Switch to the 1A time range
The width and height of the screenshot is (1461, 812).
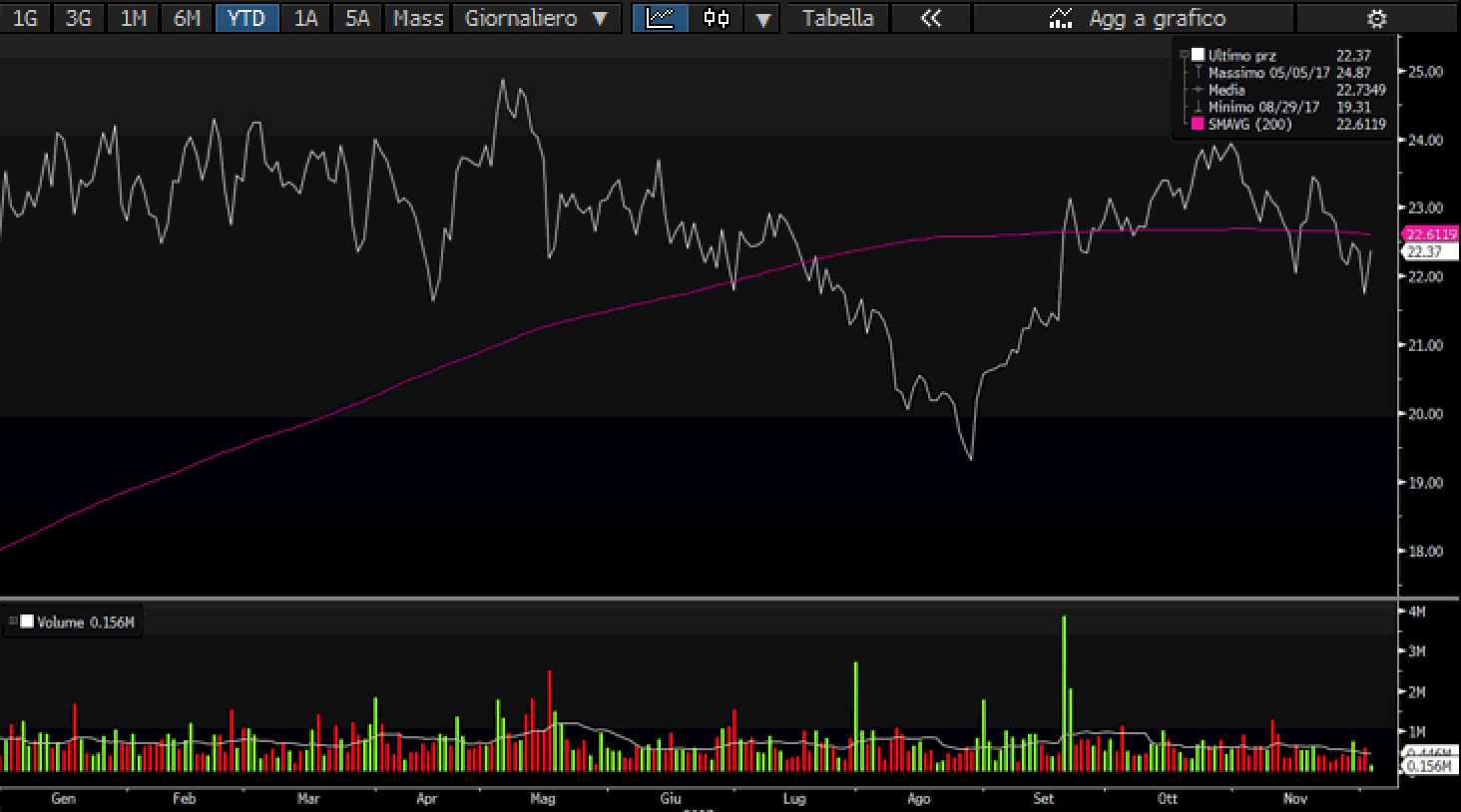tap(305, 18)
